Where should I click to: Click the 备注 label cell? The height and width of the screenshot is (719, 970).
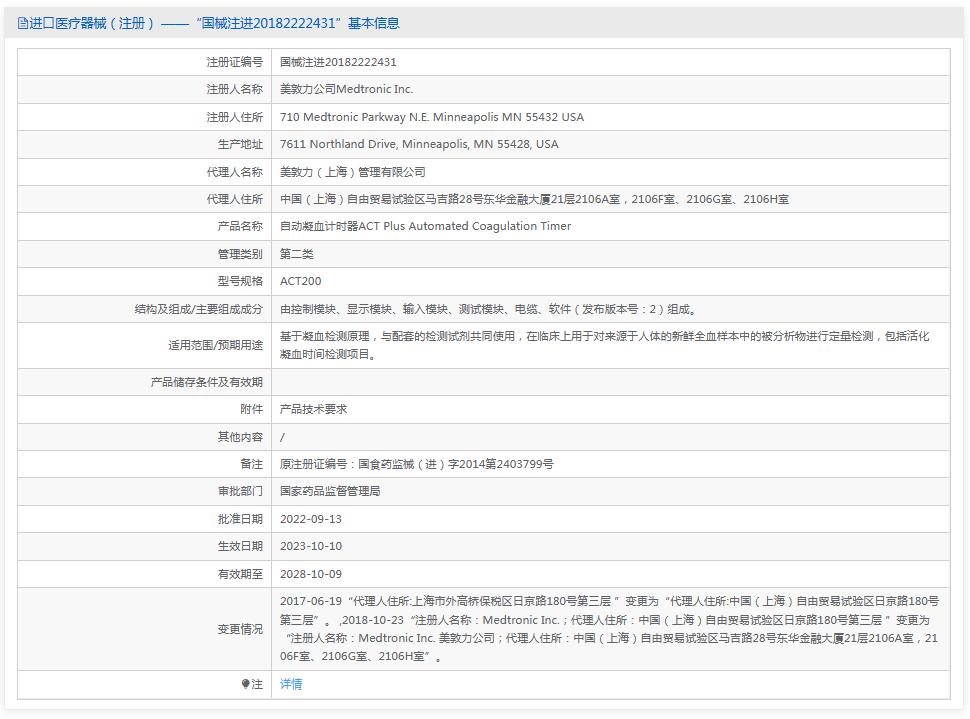144,464
